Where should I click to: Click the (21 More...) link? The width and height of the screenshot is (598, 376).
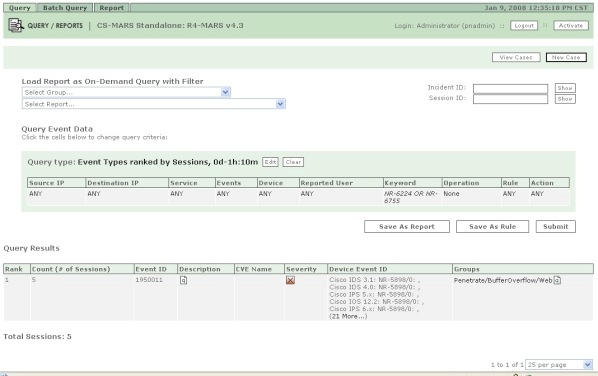[x=348, y=317]
